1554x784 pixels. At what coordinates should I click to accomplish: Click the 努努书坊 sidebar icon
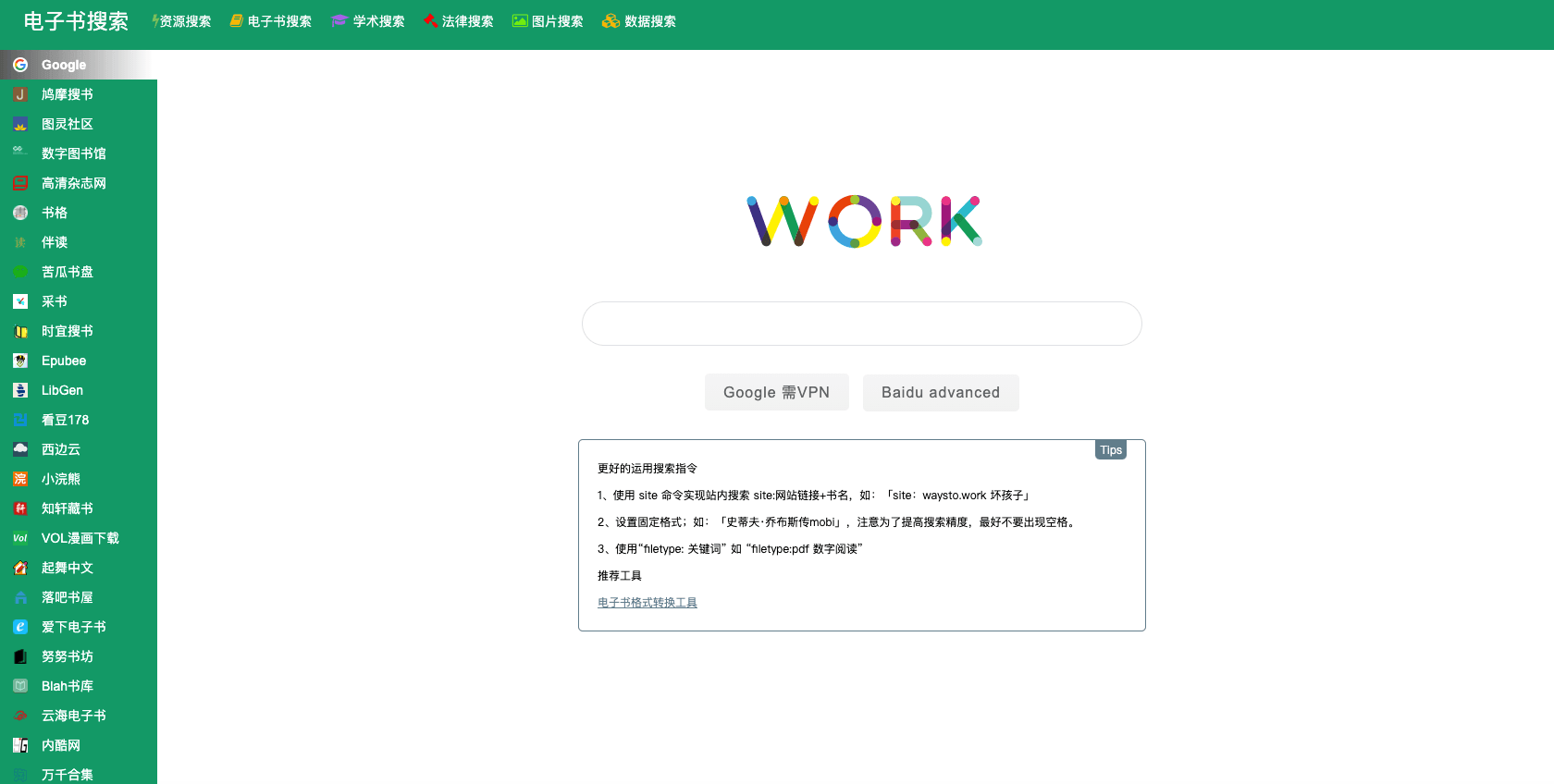tap(20, 656)
